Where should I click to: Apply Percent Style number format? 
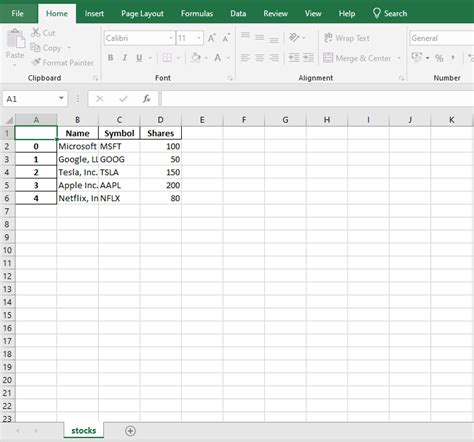439,58
